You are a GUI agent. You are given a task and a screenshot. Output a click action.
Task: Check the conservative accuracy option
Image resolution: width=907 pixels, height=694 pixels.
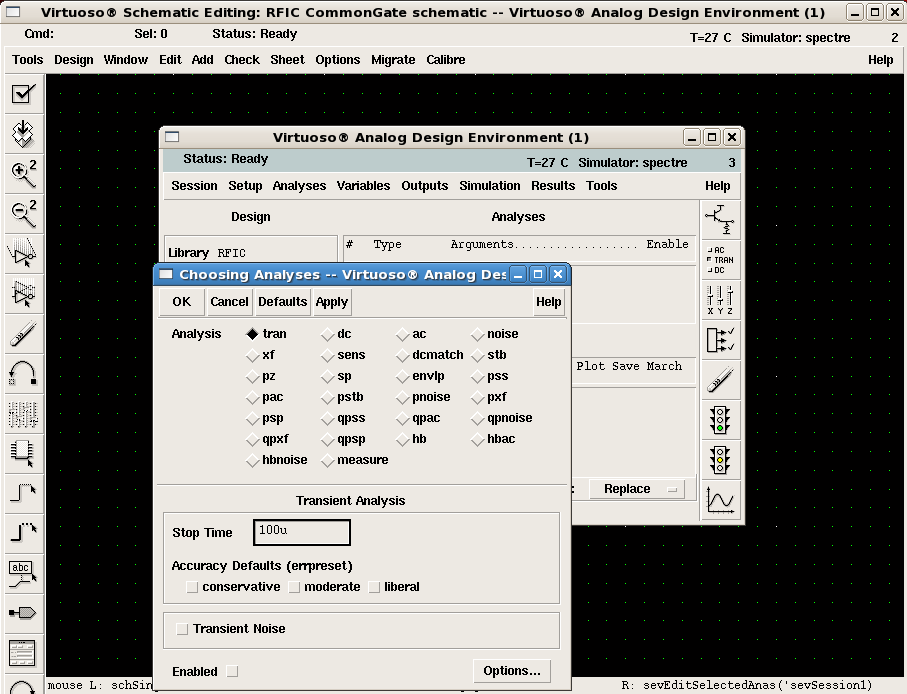pos(192,587)
